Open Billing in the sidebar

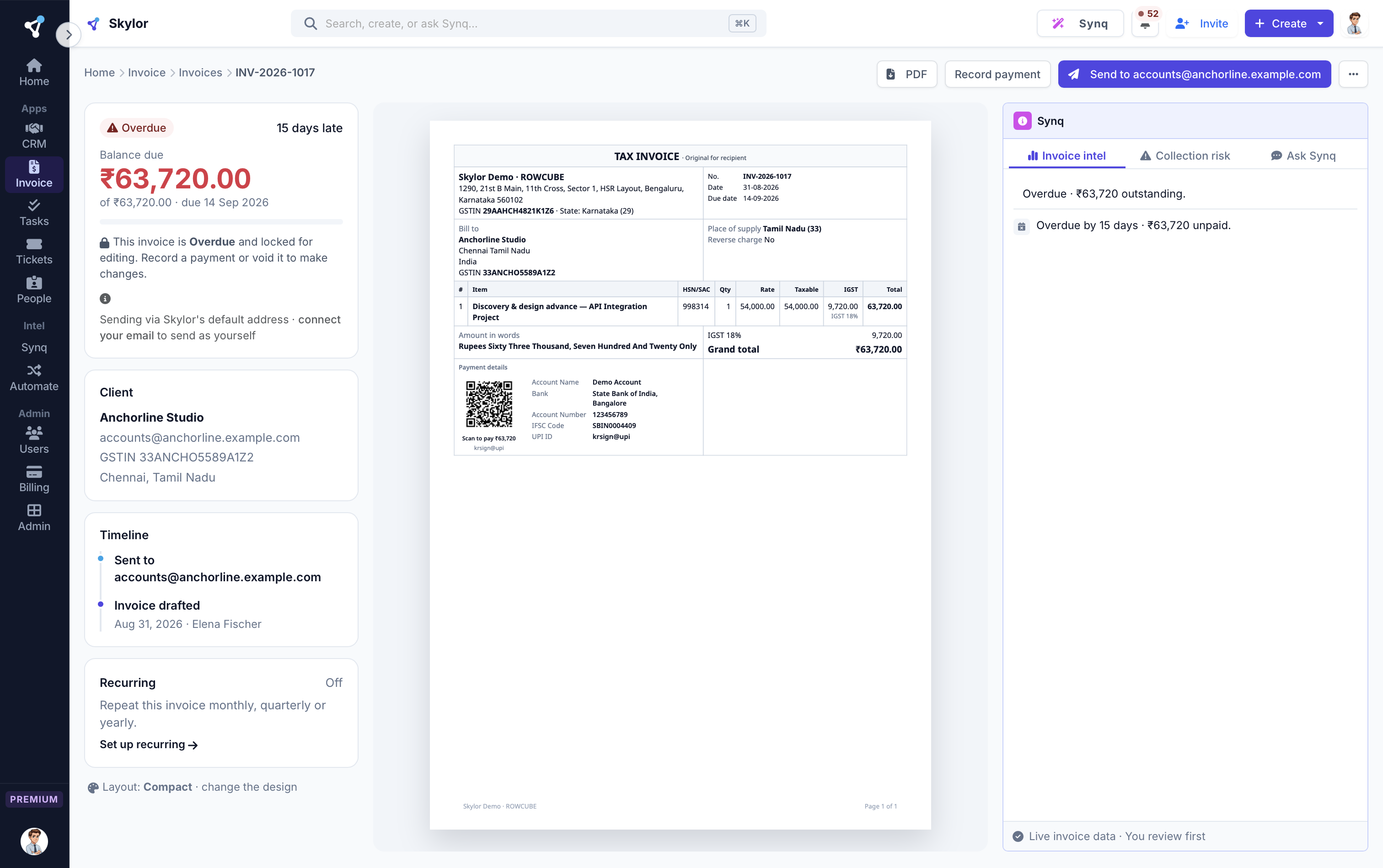pyautogui.click(x=34, y=479)
